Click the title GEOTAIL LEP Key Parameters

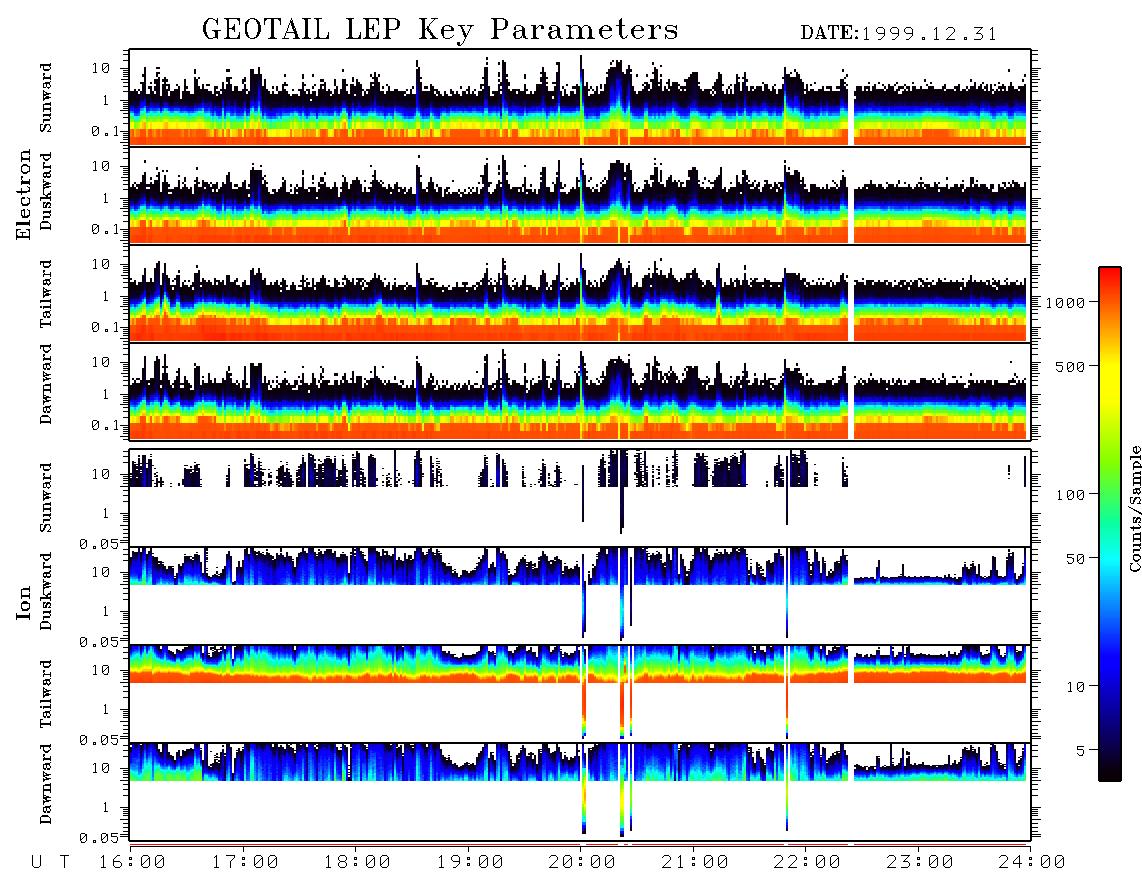440,30
